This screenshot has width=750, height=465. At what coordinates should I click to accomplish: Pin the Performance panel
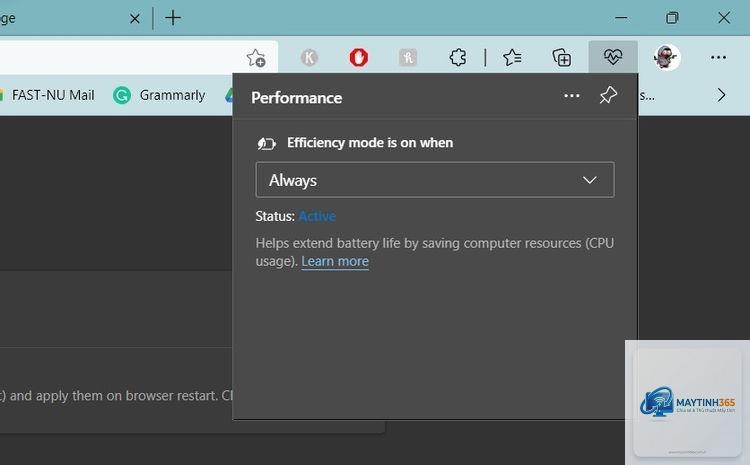(608, 95)
